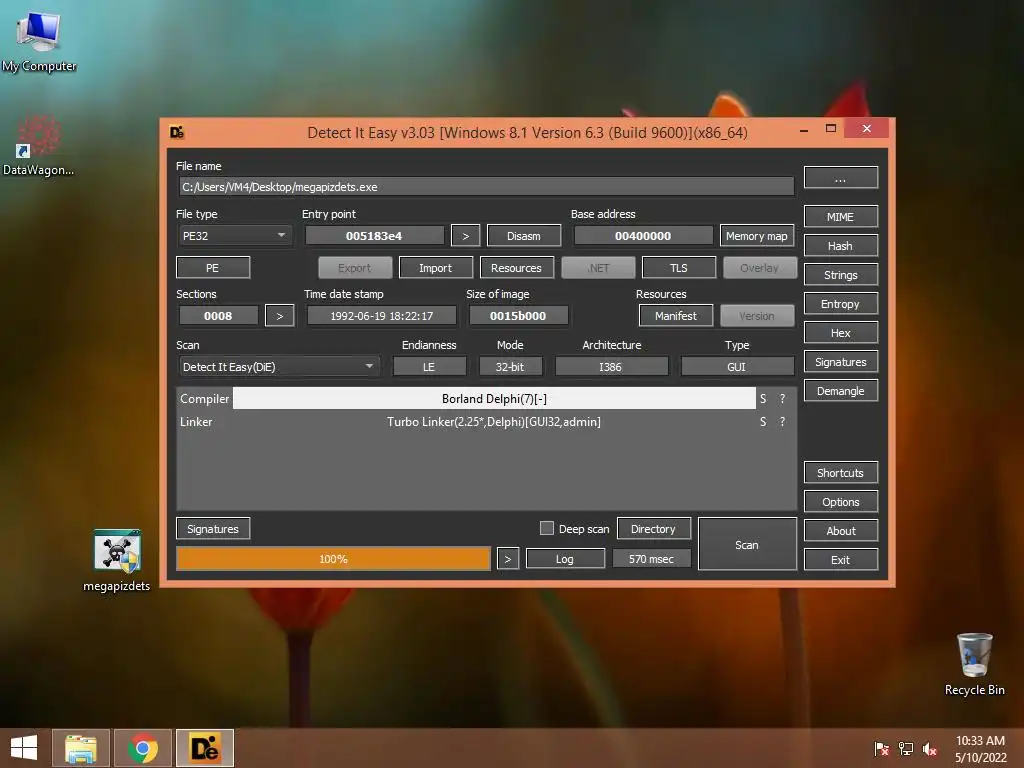Screen dimensions: 1024x768
Task: Open the Disasm view
Action: [524, 236]
